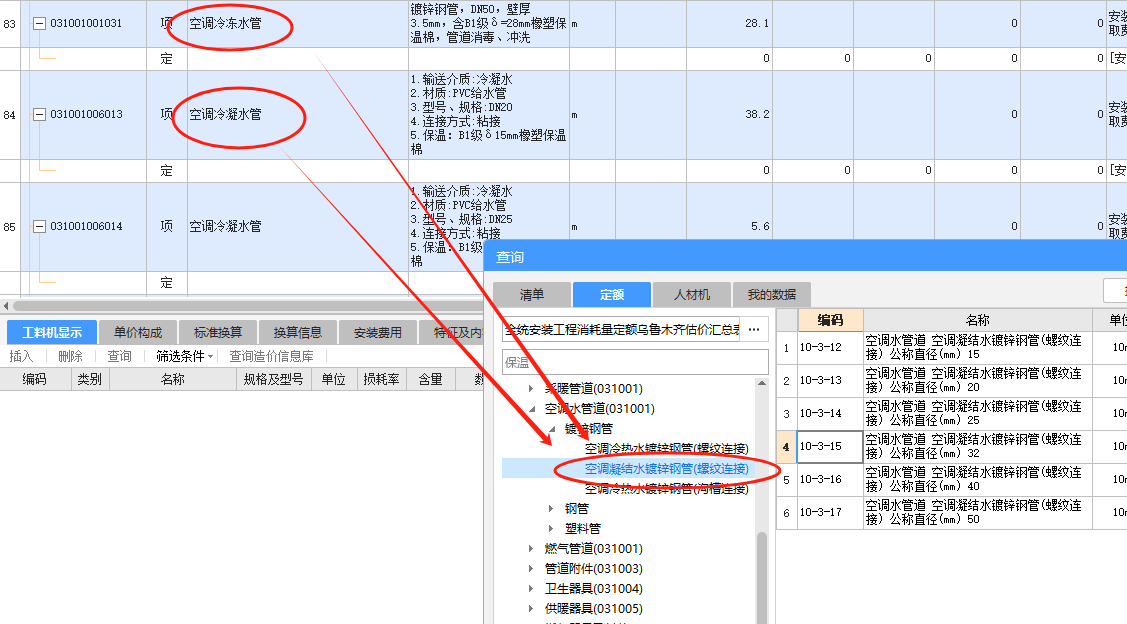Expand the 供暖器具(031005) tree node
Screen dimensions: 1127x624
531,609
